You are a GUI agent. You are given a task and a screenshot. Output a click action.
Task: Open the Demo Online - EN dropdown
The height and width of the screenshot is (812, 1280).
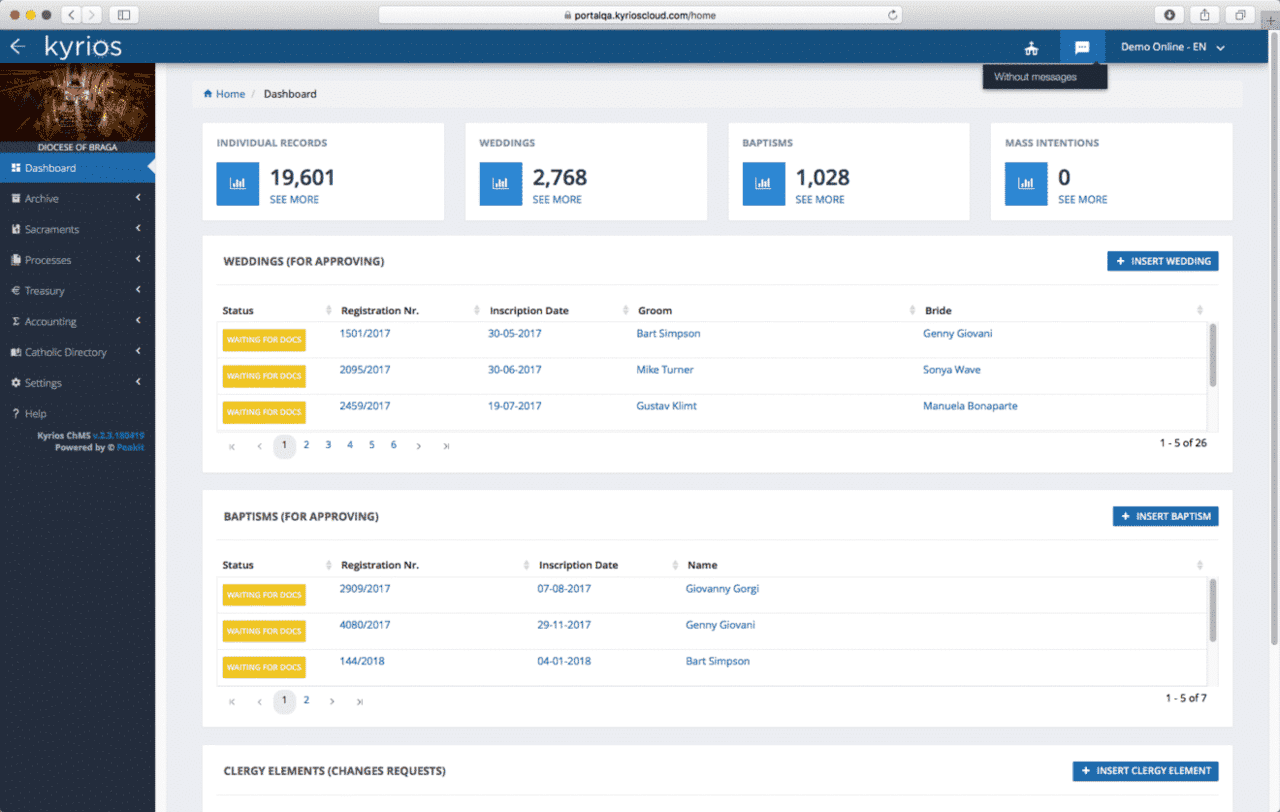pos(1172,47)
